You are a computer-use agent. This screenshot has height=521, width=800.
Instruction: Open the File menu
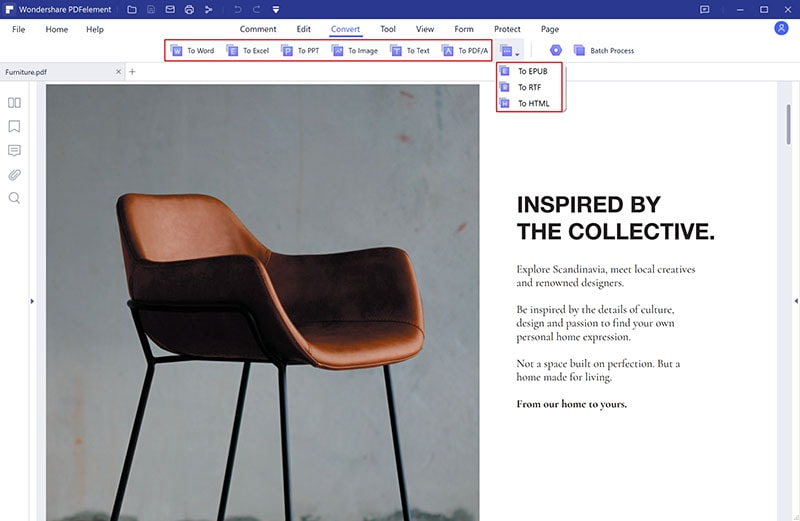[x=18, y=29]
